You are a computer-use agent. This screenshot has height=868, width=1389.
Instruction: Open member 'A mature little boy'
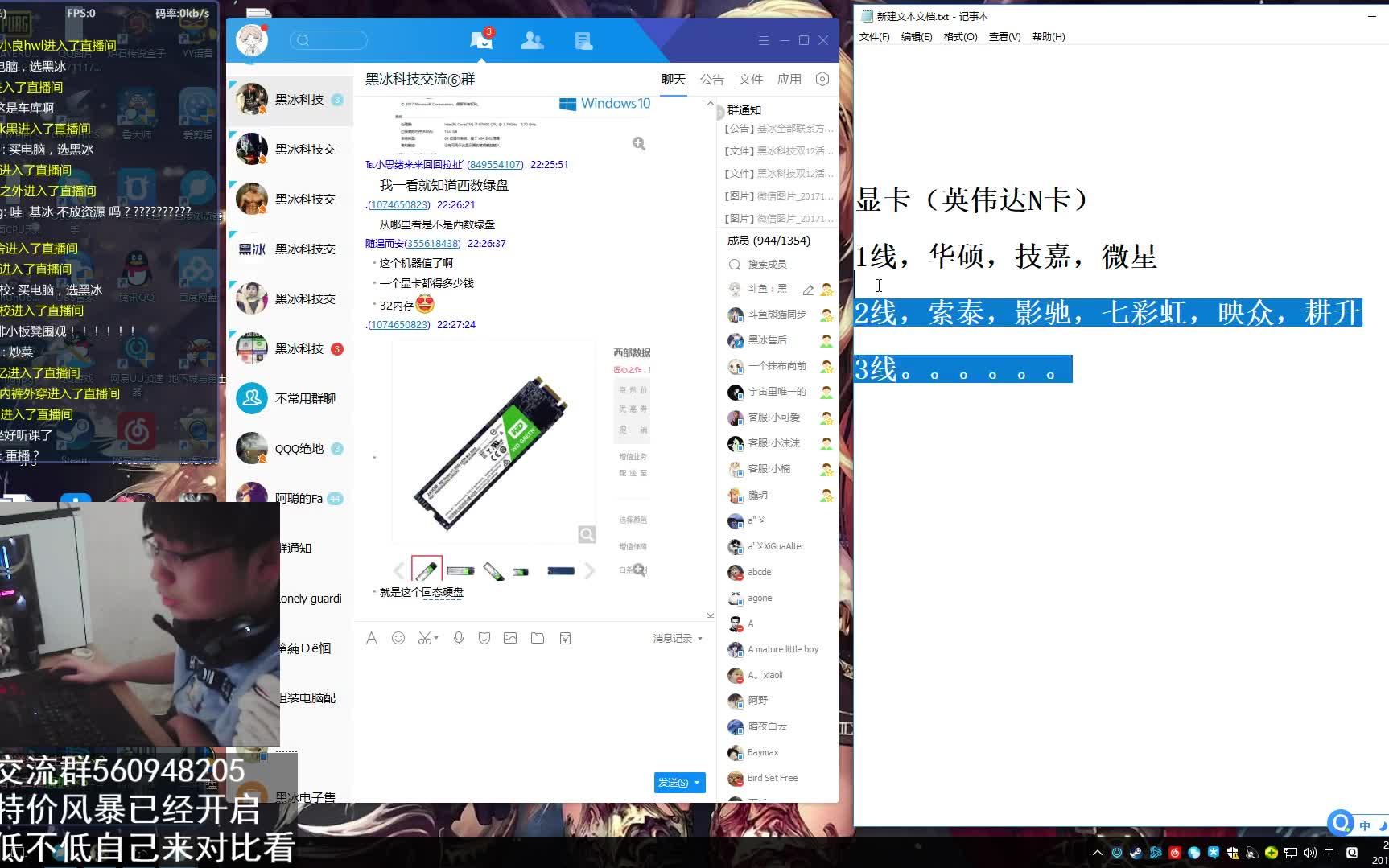[x=777, y=649]
